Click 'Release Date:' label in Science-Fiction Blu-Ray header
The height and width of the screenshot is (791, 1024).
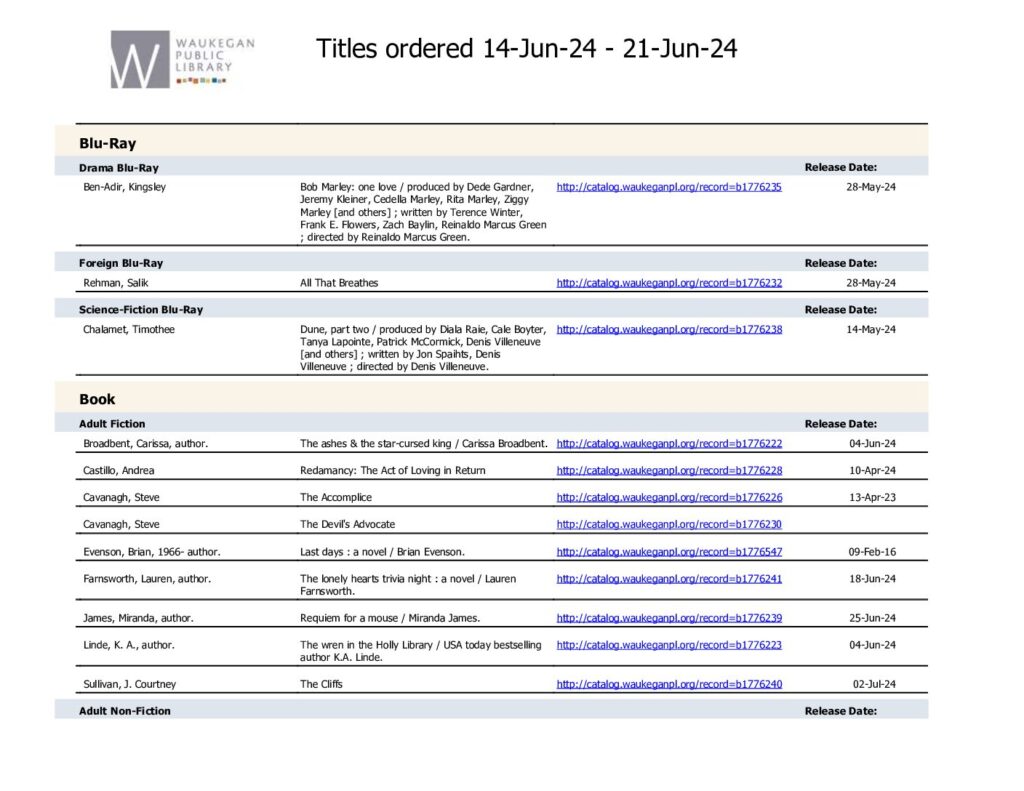click(840, 310)
